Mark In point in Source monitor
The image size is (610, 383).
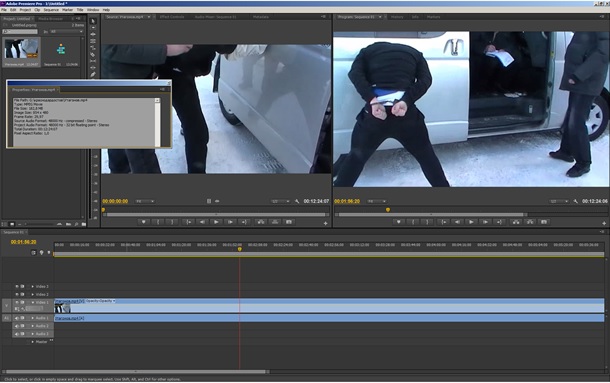pos(158,222)
